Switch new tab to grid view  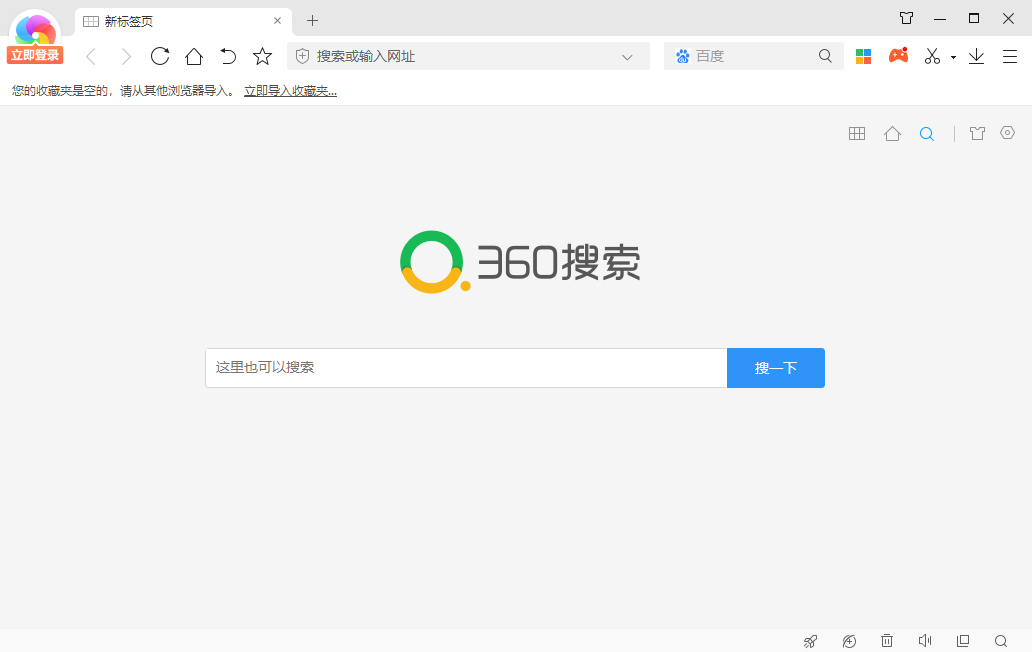pos(857,134)
